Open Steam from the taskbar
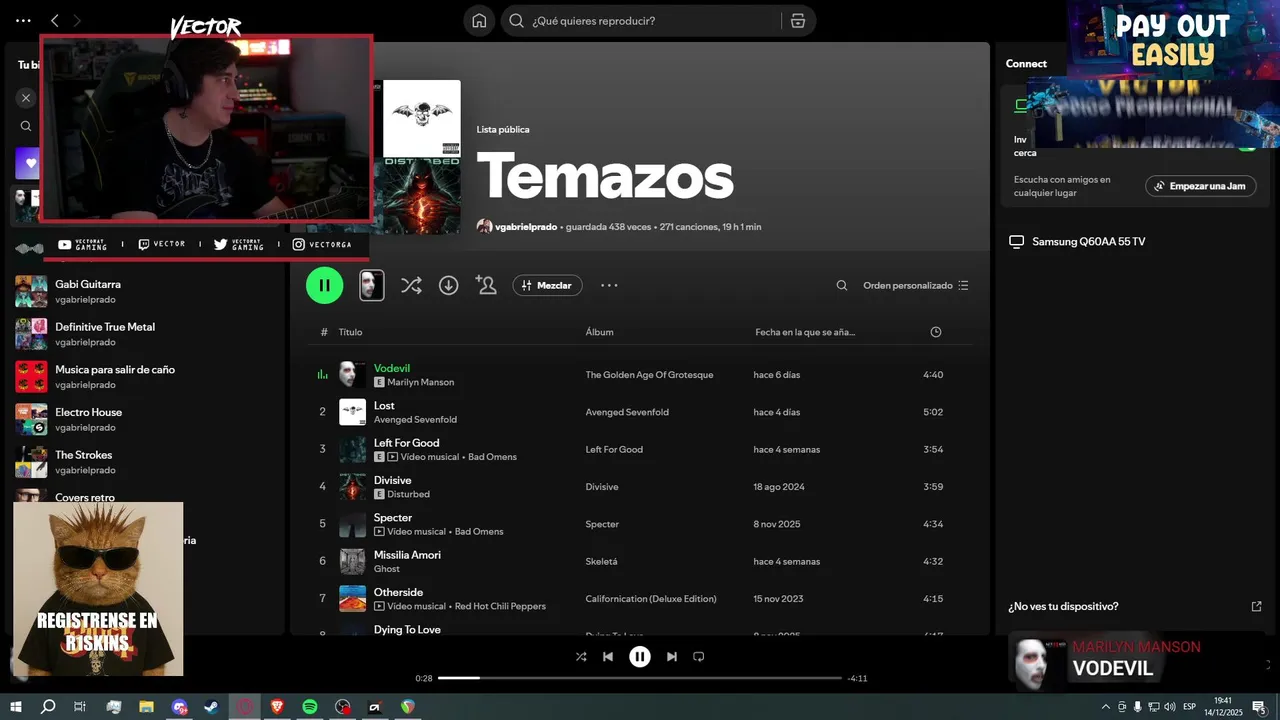 pos(212,706)
